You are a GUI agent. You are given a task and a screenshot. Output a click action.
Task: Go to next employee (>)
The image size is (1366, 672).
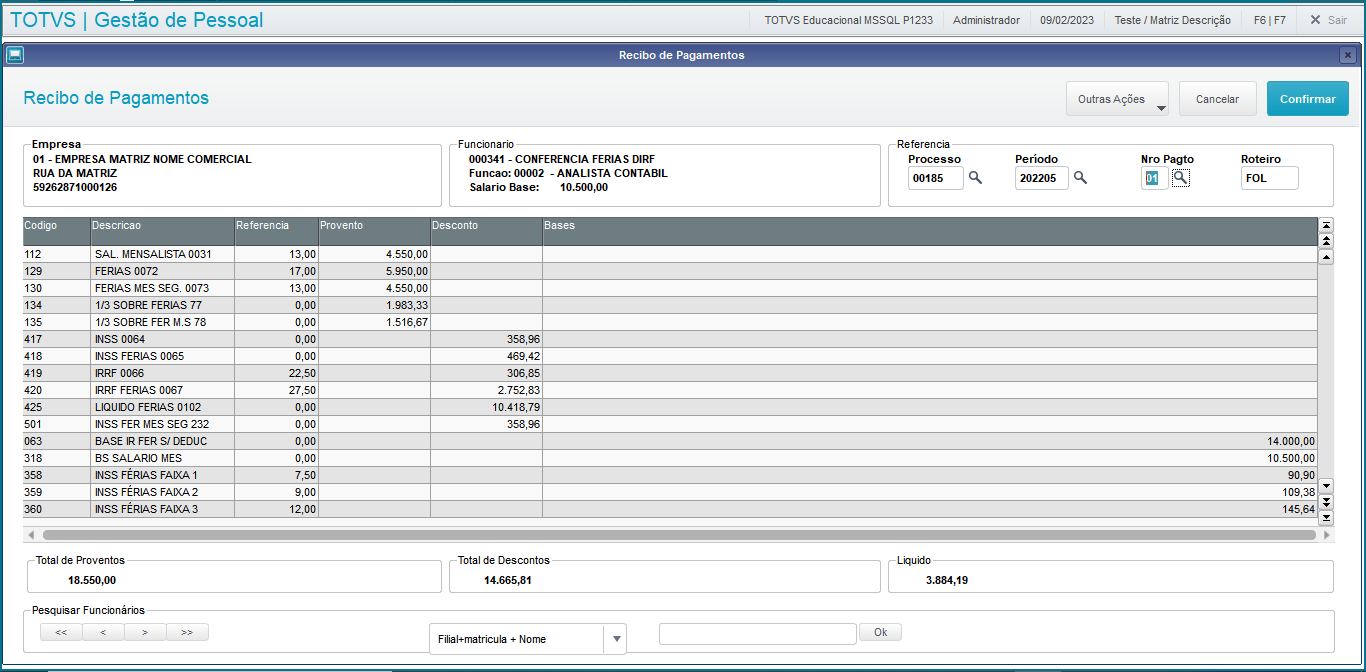coord(145,632)
